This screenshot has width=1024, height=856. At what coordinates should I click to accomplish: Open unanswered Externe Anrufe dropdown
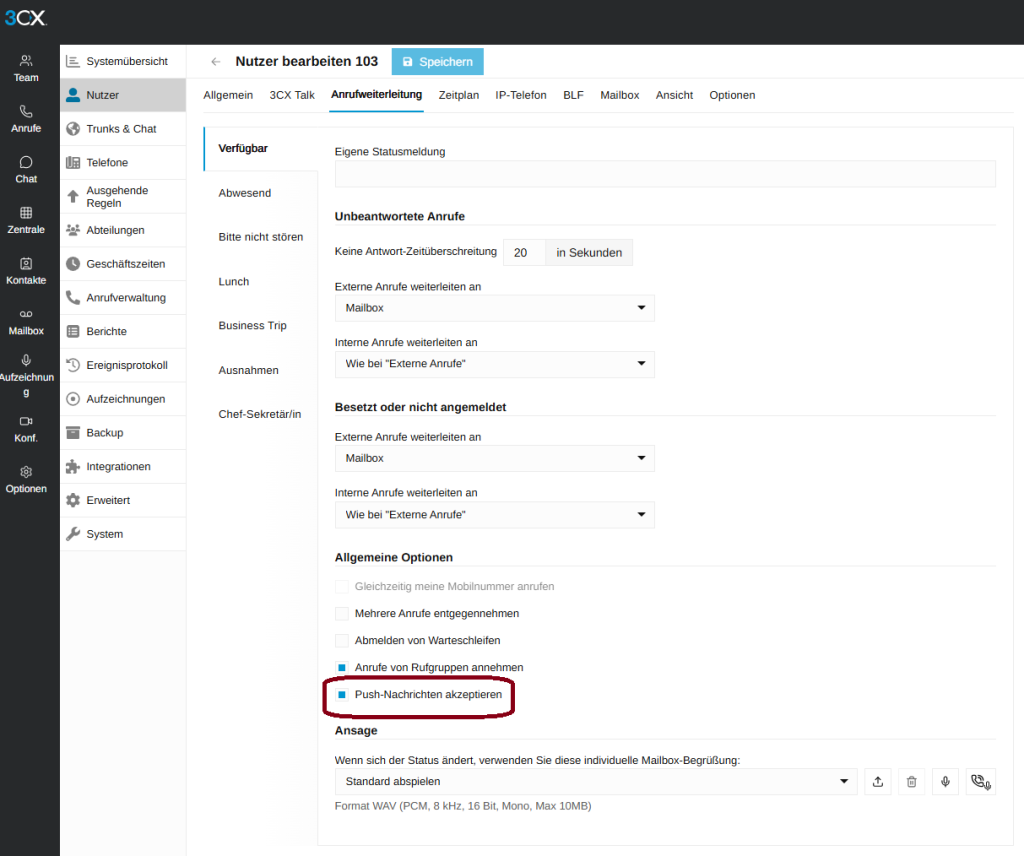pyautogui.click(x=494, y=308)
